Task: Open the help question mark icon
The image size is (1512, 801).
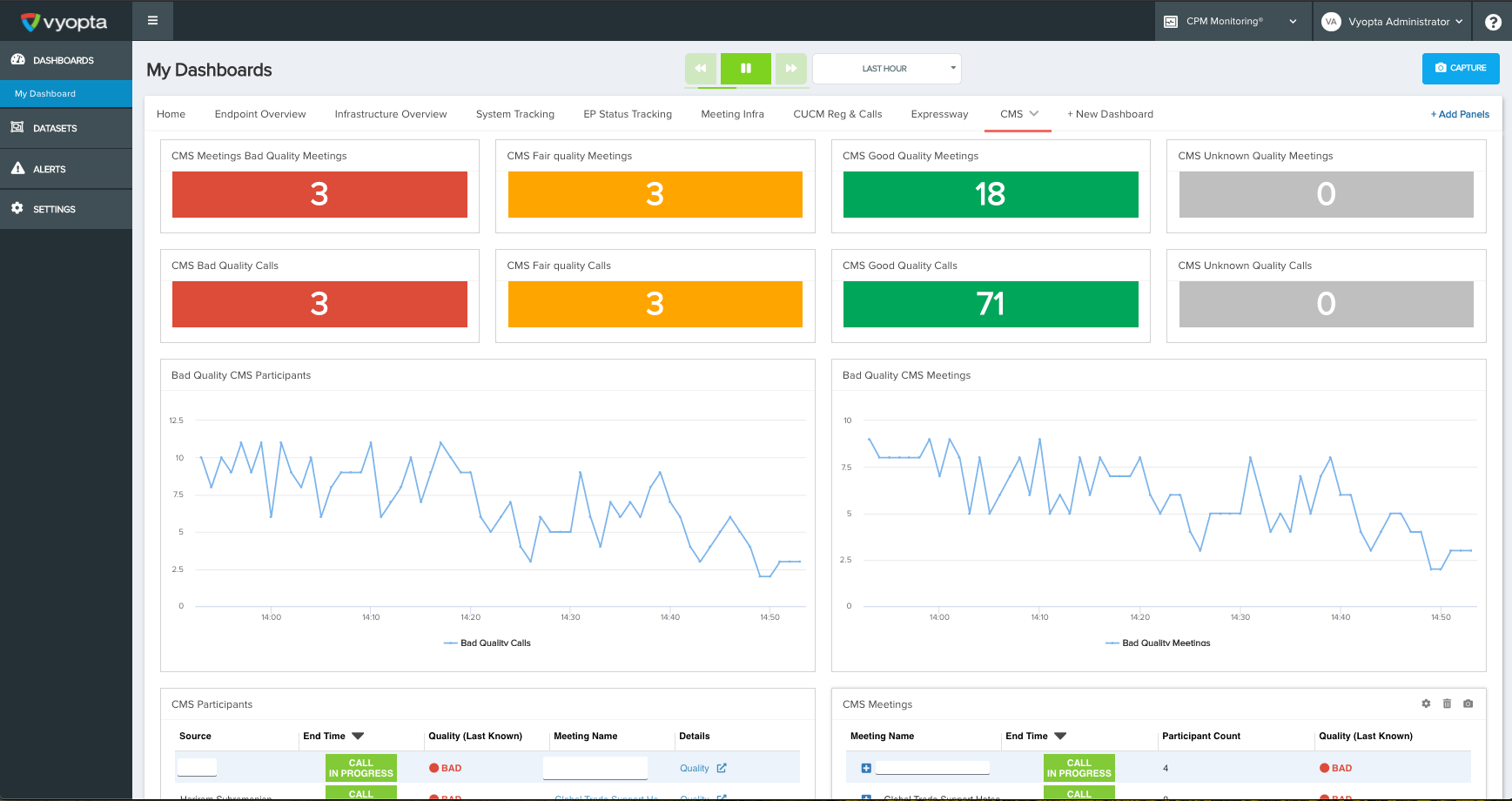Action: pos(1493,22)
